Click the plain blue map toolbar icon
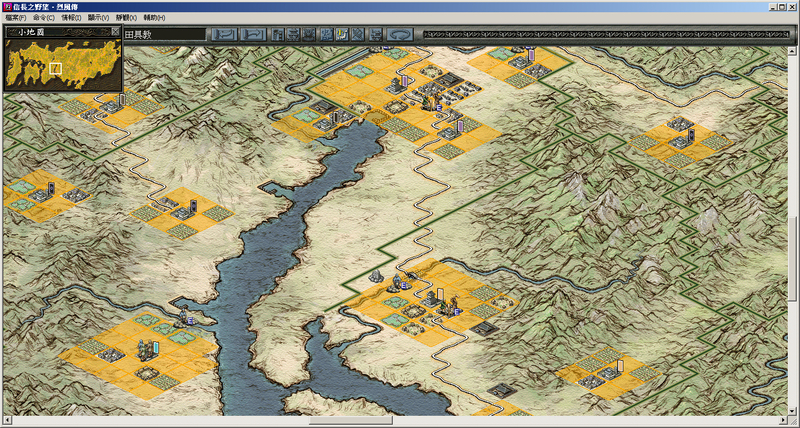 [x=327, y=34]
